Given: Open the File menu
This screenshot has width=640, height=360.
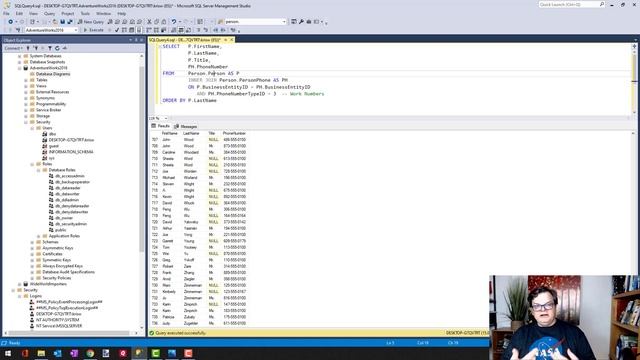Looking at the screenshot, I should click(6, 13).
